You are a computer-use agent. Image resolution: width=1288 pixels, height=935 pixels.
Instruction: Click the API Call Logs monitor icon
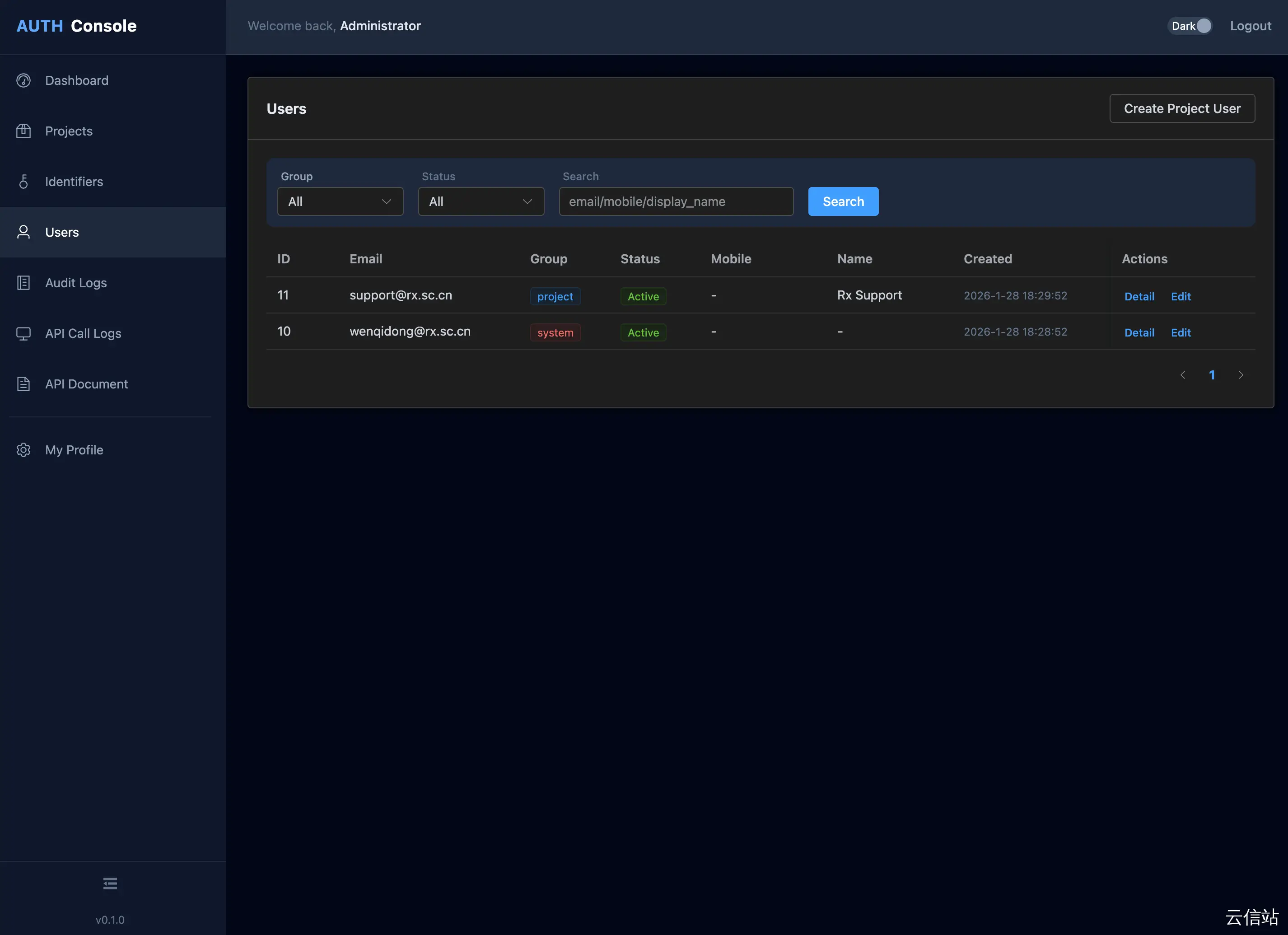coord(23,333)
